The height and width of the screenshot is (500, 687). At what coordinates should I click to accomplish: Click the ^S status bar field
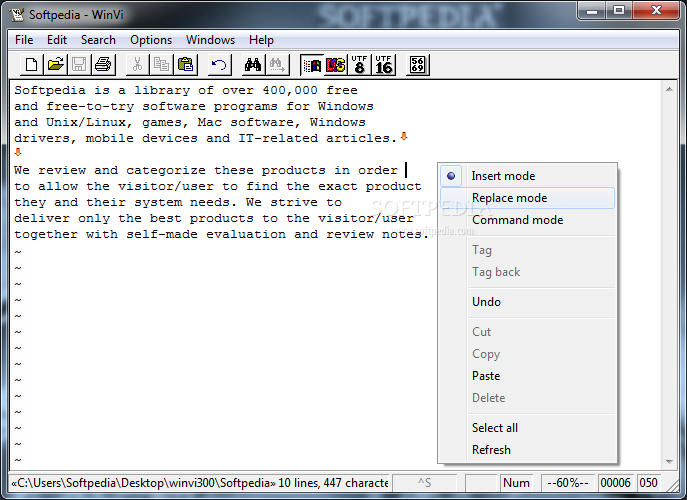click(x=424, y=483)
